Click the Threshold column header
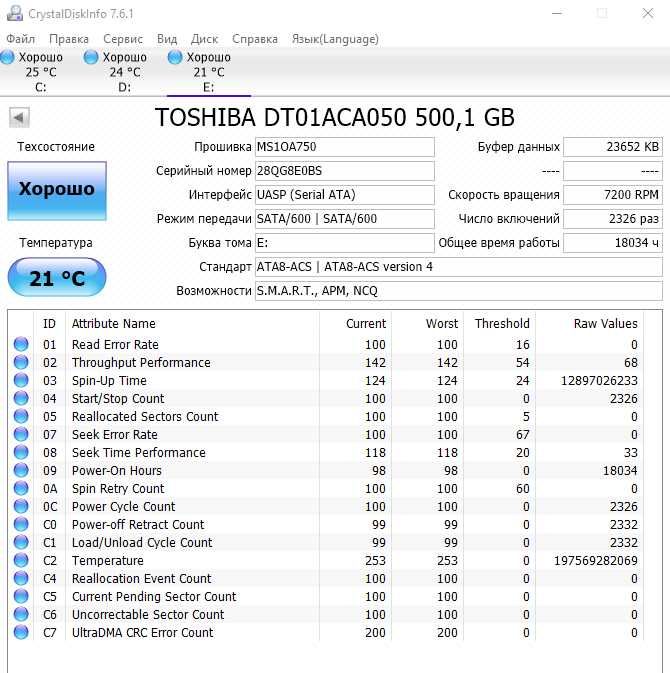 [502, 324]
